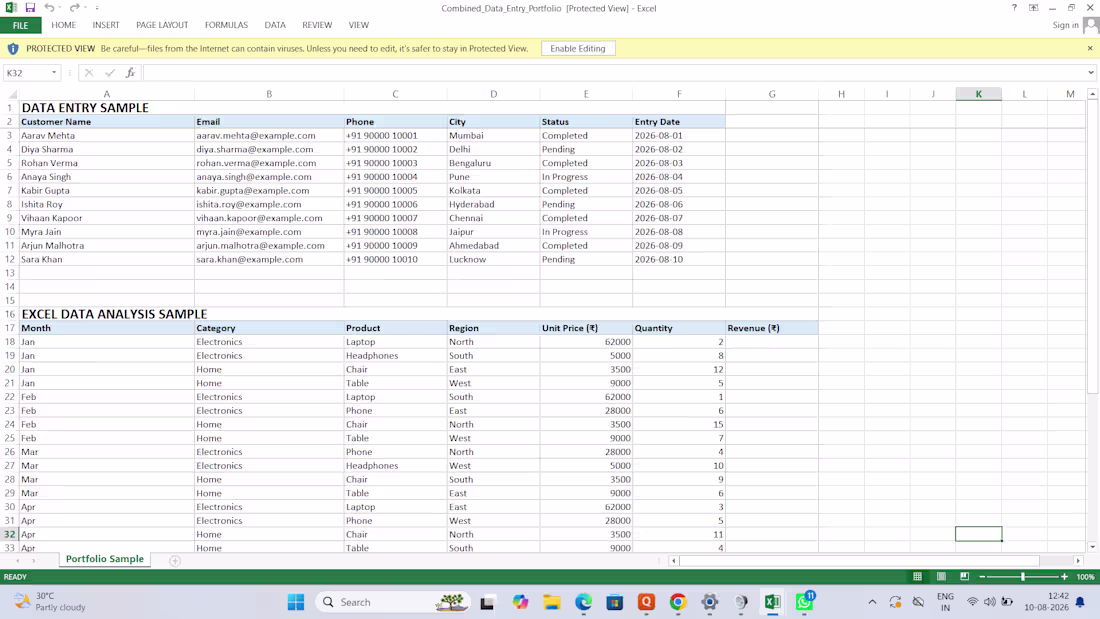Add a new sheet with plus icon
Screen dimensions: 1100x619
[175, 560]
